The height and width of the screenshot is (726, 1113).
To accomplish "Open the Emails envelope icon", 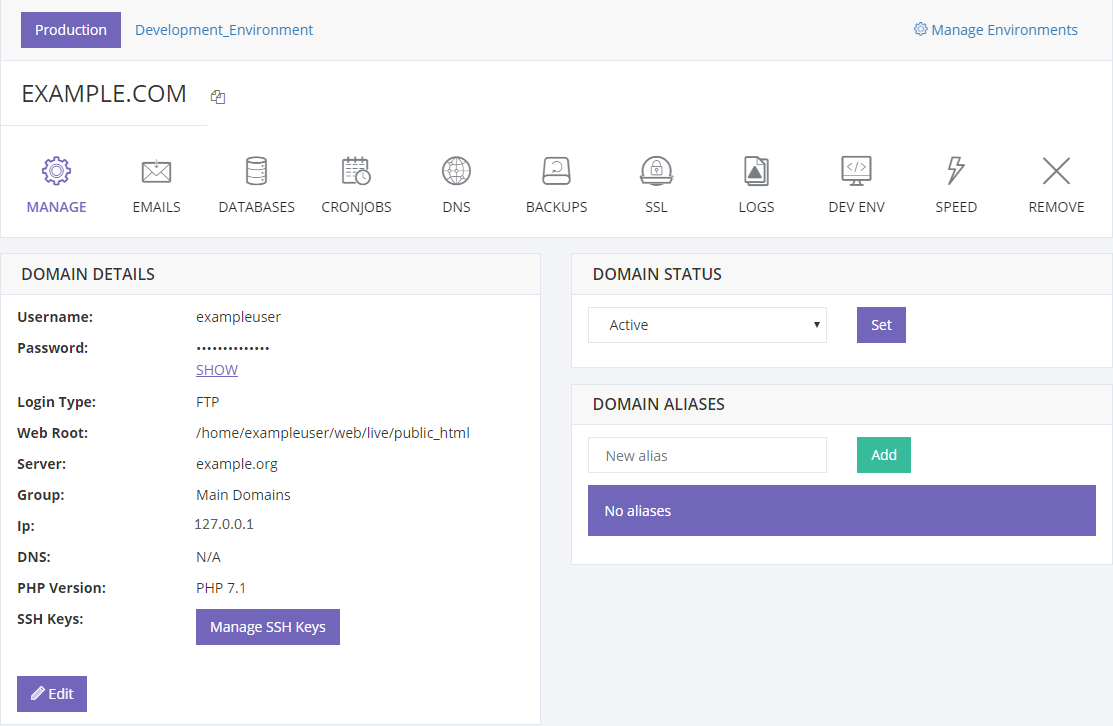I will coord(156,172).
